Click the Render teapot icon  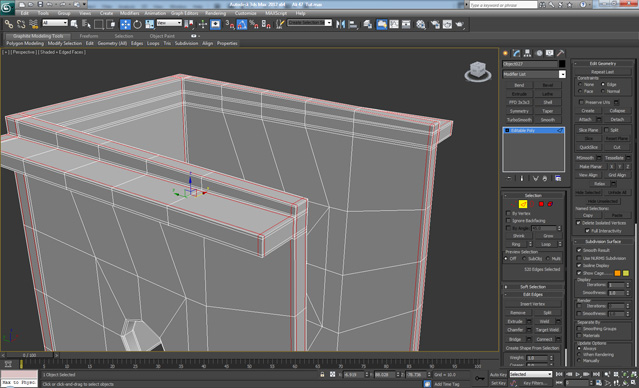[x=460, y=24]
